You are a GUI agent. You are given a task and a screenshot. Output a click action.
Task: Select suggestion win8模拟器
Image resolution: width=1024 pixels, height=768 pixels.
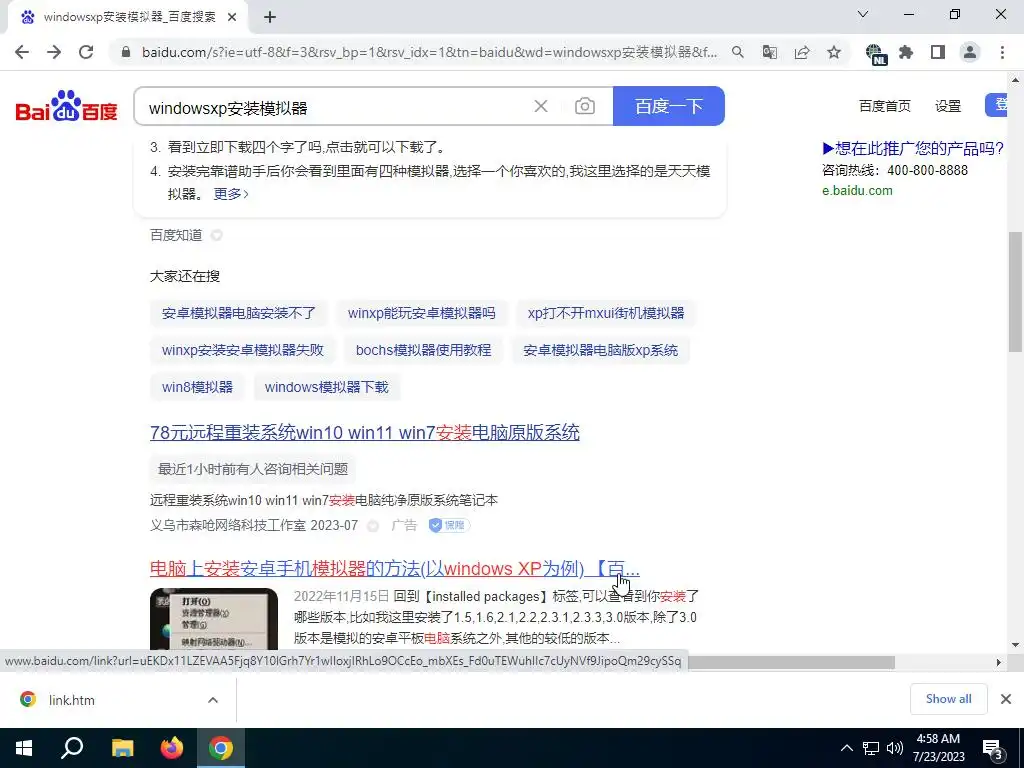pyautogui.click(x=197, y=387)
